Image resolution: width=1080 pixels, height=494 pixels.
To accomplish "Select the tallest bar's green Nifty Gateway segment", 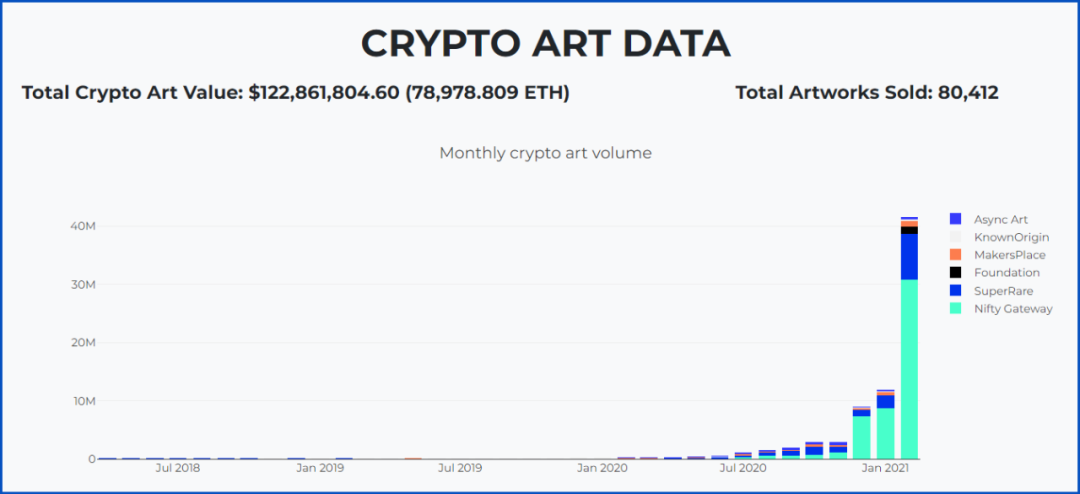I will tap(909, 370).
